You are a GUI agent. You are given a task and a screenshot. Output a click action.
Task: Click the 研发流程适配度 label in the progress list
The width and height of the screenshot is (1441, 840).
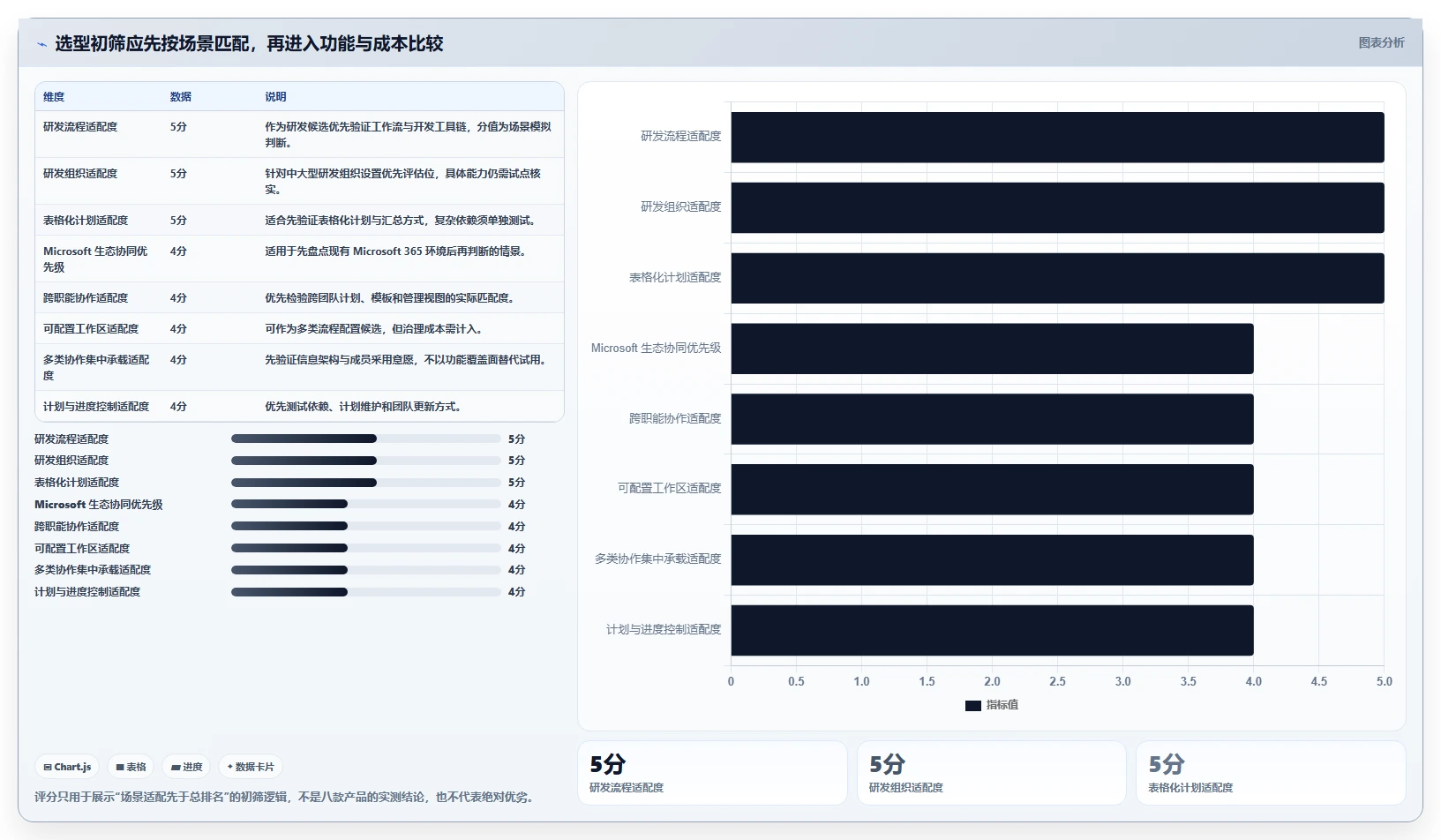tap(71, 439)
